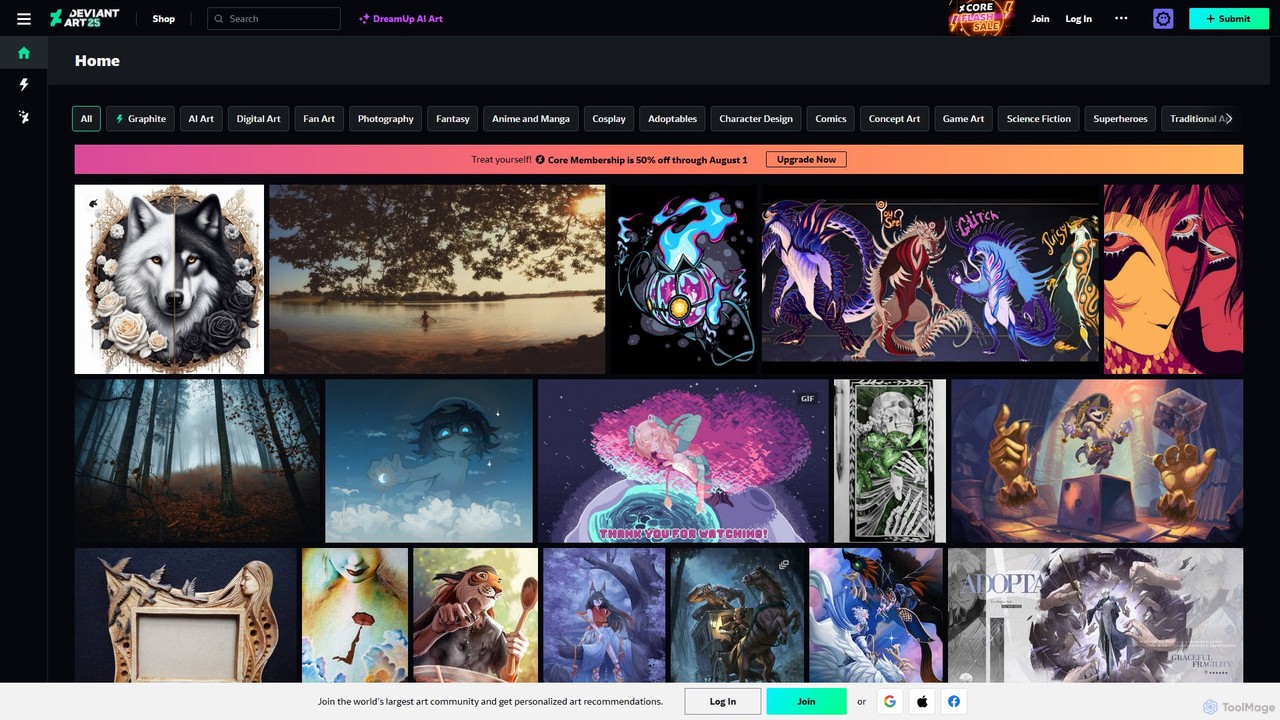Sign in with the Google icon
The image size is (1280, 720).
tap(889, 701)
